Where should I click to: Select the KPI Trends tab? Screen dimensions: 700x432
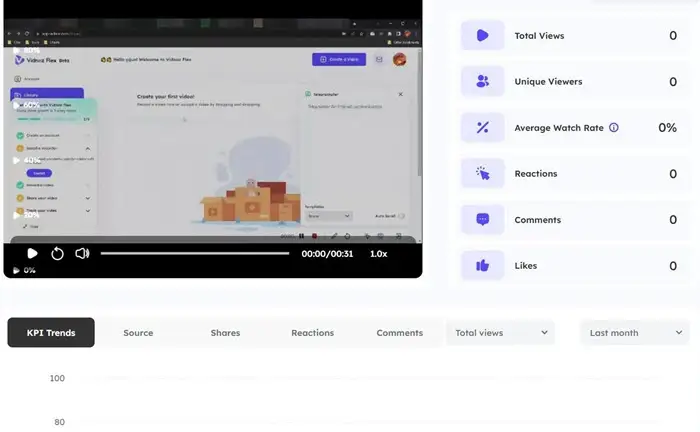pos(51,333)
